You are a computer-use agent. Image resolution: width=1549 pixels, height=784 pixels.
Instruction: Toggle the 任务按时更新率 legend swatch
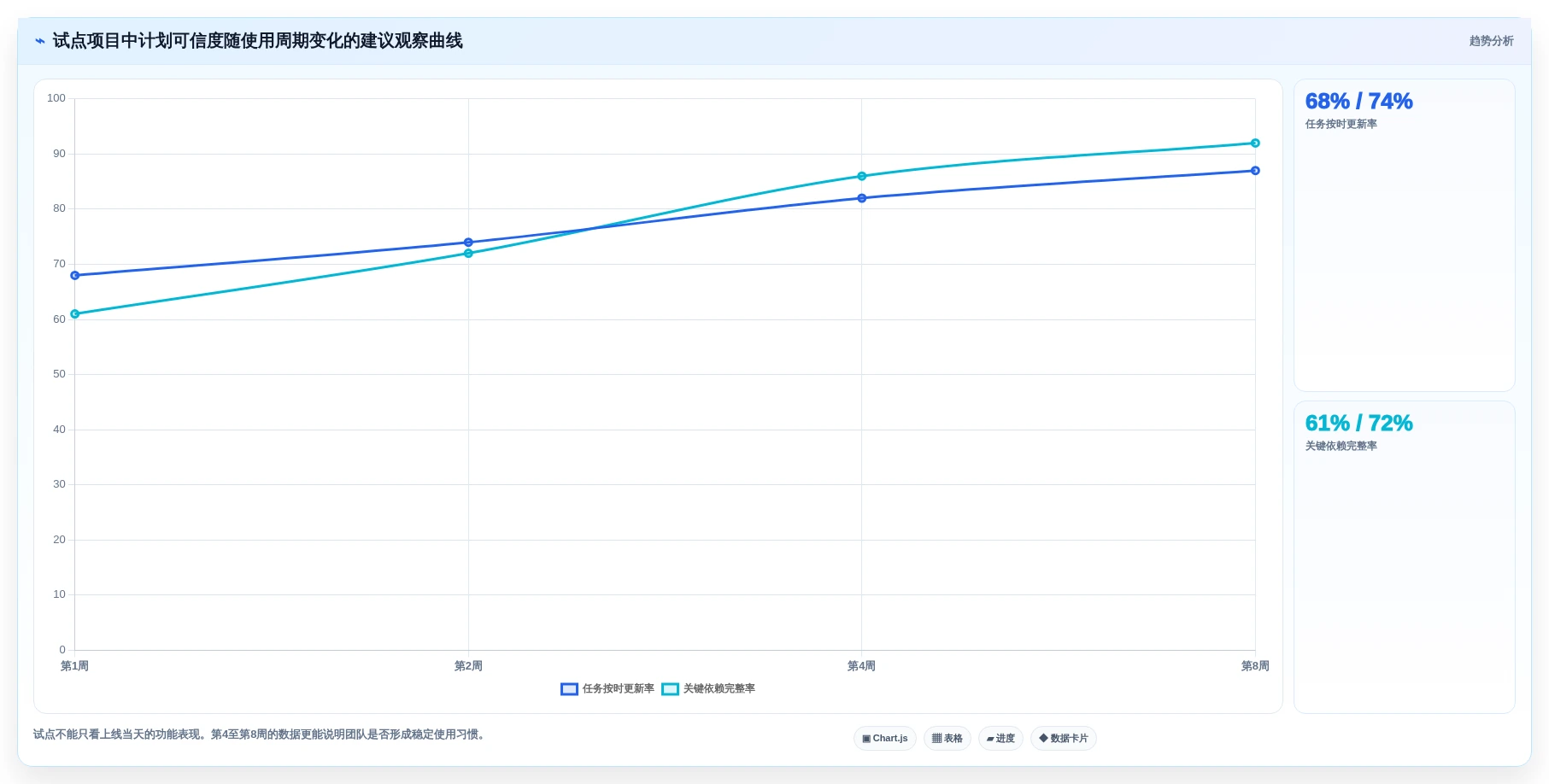pyautogui.click(x=569, y=689)
